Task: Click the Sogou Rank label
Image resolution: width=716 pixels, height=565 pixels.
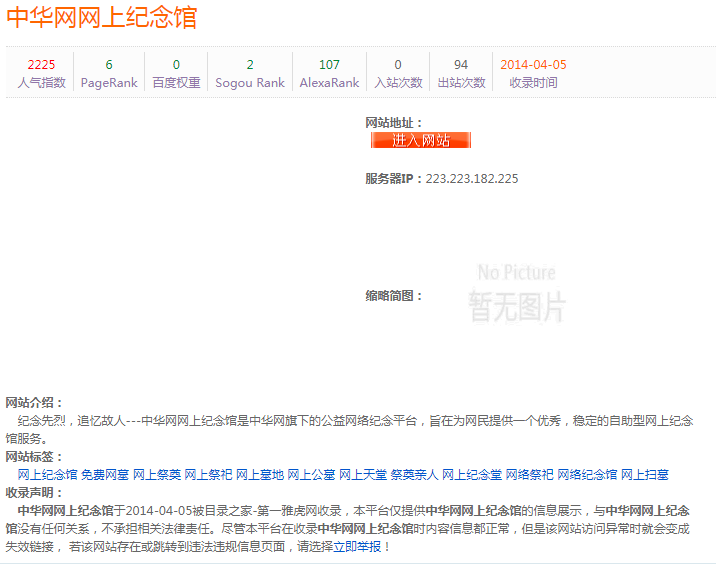Action: (250, 83)
